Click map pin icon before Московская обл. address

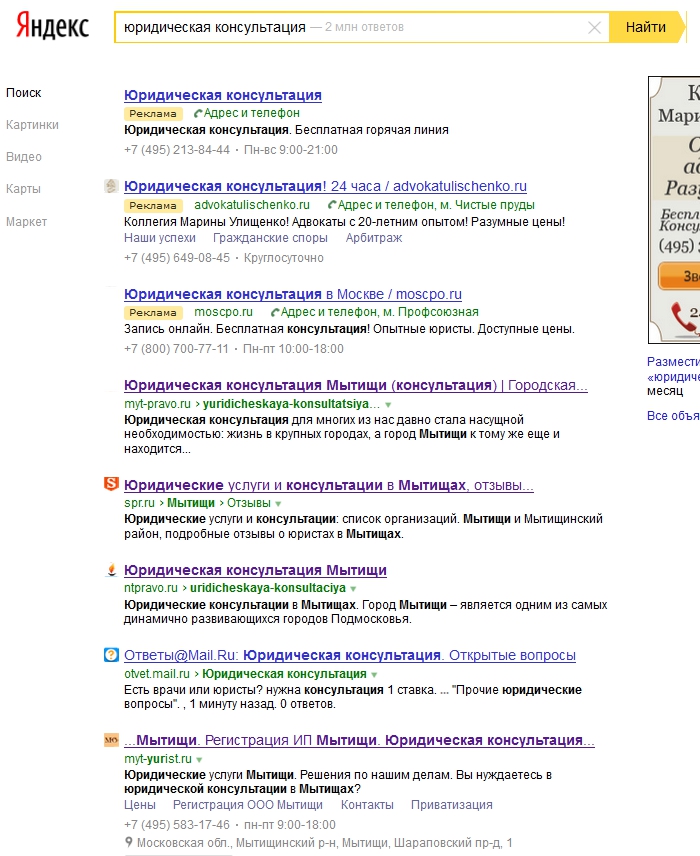coord(129,842)
